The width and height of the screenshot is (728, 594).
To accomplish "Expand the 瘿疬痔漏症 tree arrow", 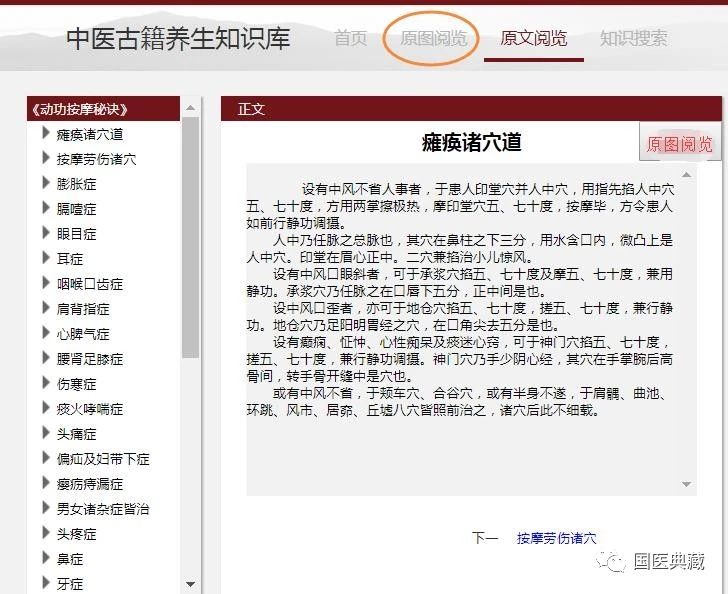I will 46,483.
